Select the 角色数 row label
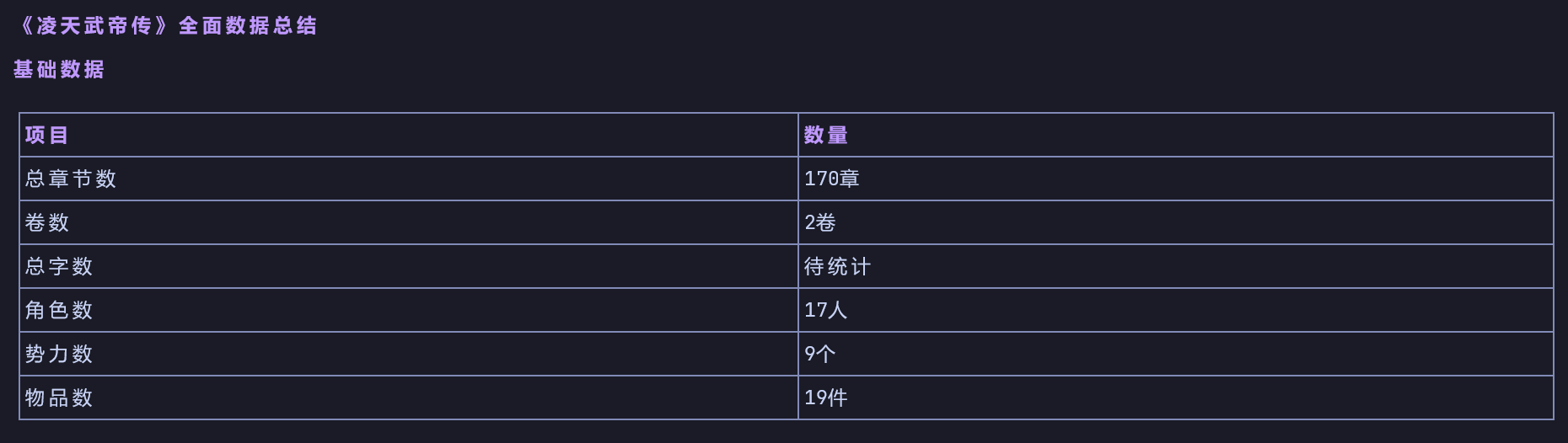1568x443 pixels. pos(59,310)
